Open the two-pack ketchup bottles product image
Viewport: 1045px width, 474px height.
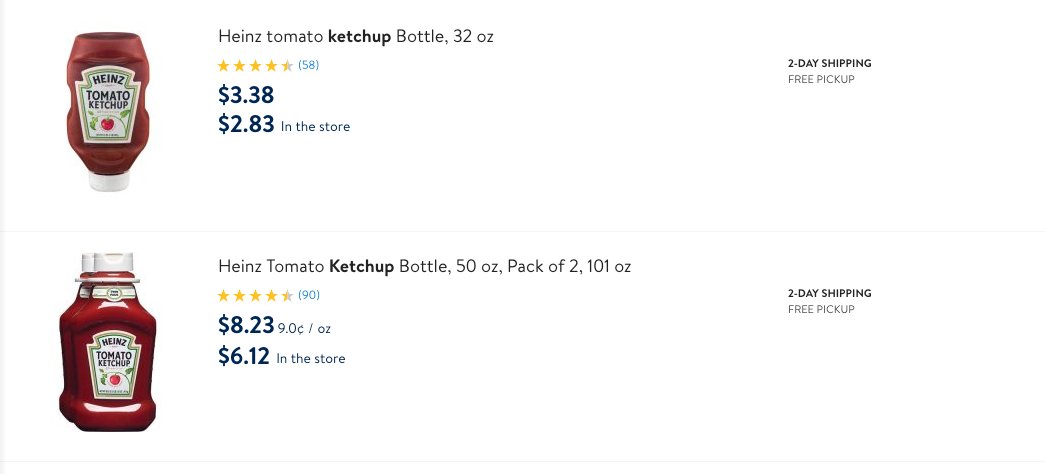coord(108,342)
